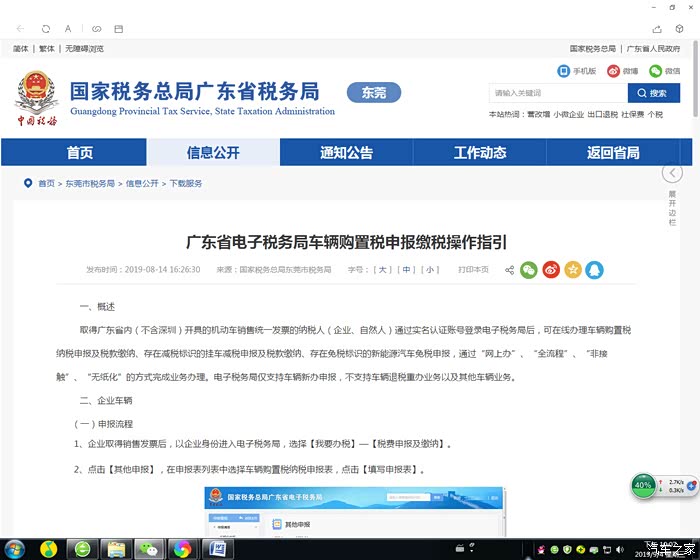Screen dimensions: 700x560
Task: Expand the collapsed sidebar arrow on right edge
Action: pyautogui.click(x=672, y=173)
